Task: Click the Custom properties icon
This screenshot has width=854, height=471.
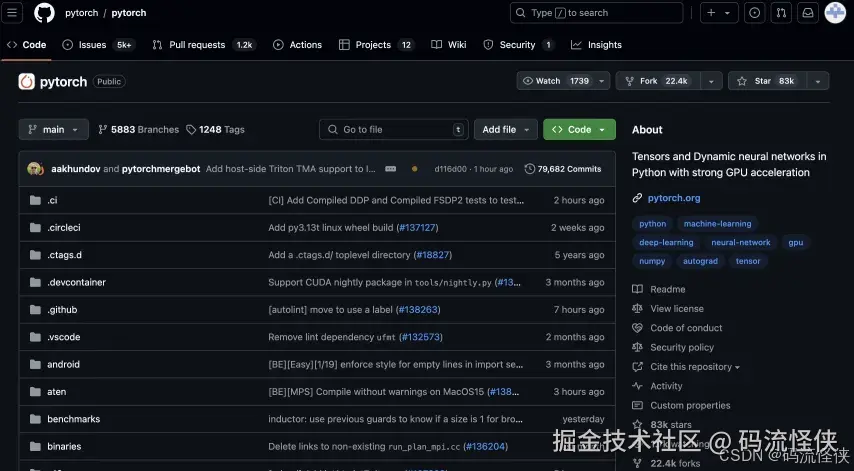Action: pyautogui.click(x=637, y=405)
